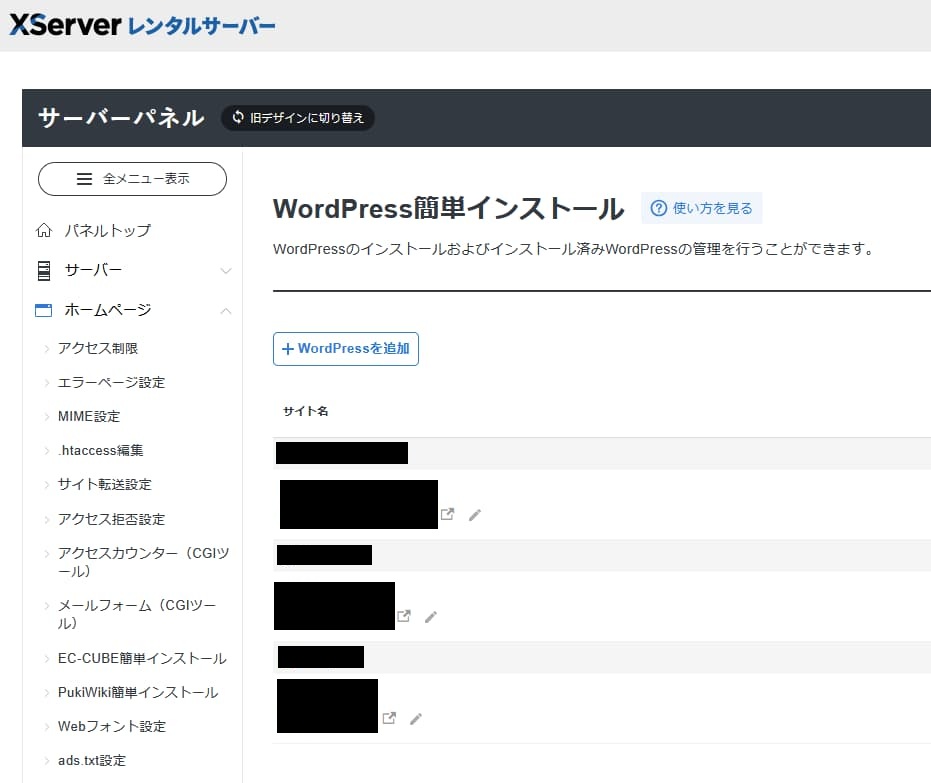The height and width of the screenshot is (783, 931).
Task: Click the XServer logo in header
Action: [x=142, y=25]
